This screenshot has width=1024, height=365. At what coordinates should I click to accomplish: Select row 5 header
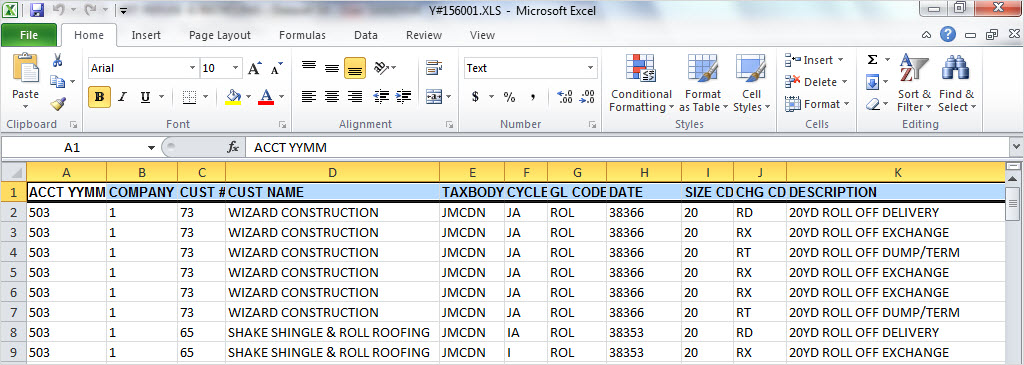tap(14, 272)
